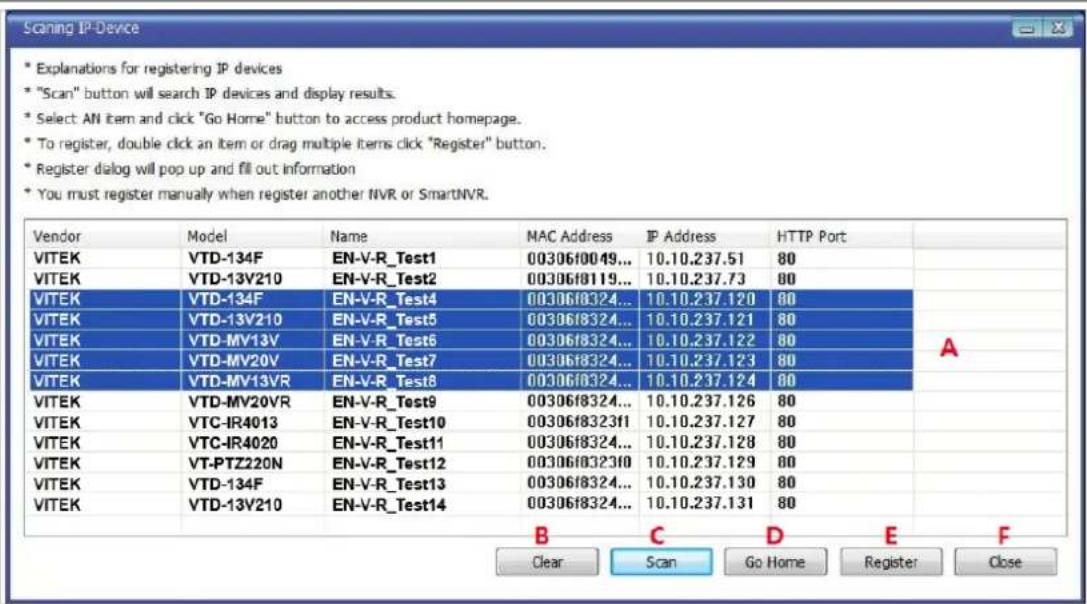Viewport: 1087px width, 604px height.
Task: Sort list by Name column header
Action: pyautogui.click(x=421, y=236)
